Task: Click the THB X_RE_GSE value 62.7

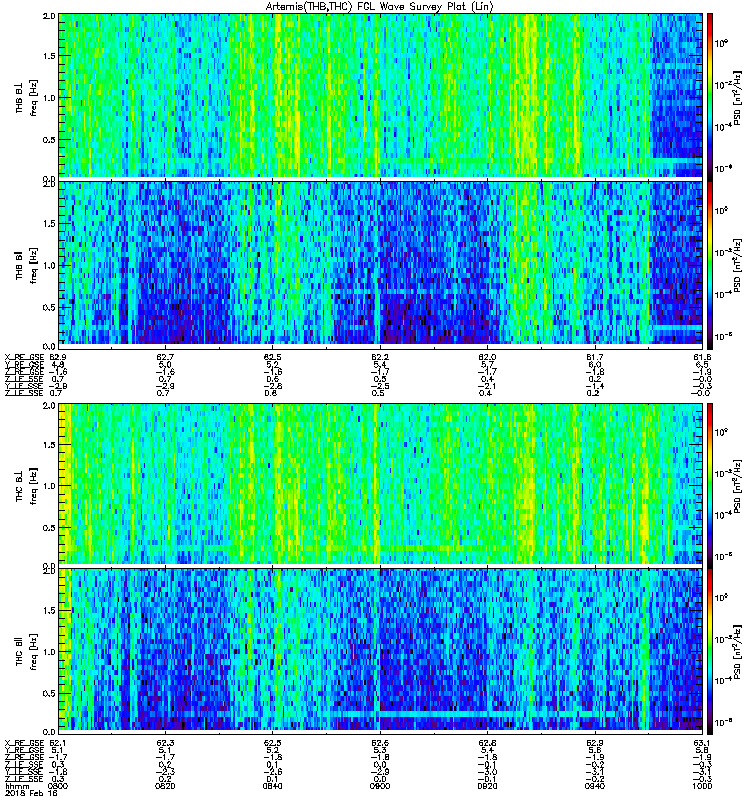Action: [165, 357]
